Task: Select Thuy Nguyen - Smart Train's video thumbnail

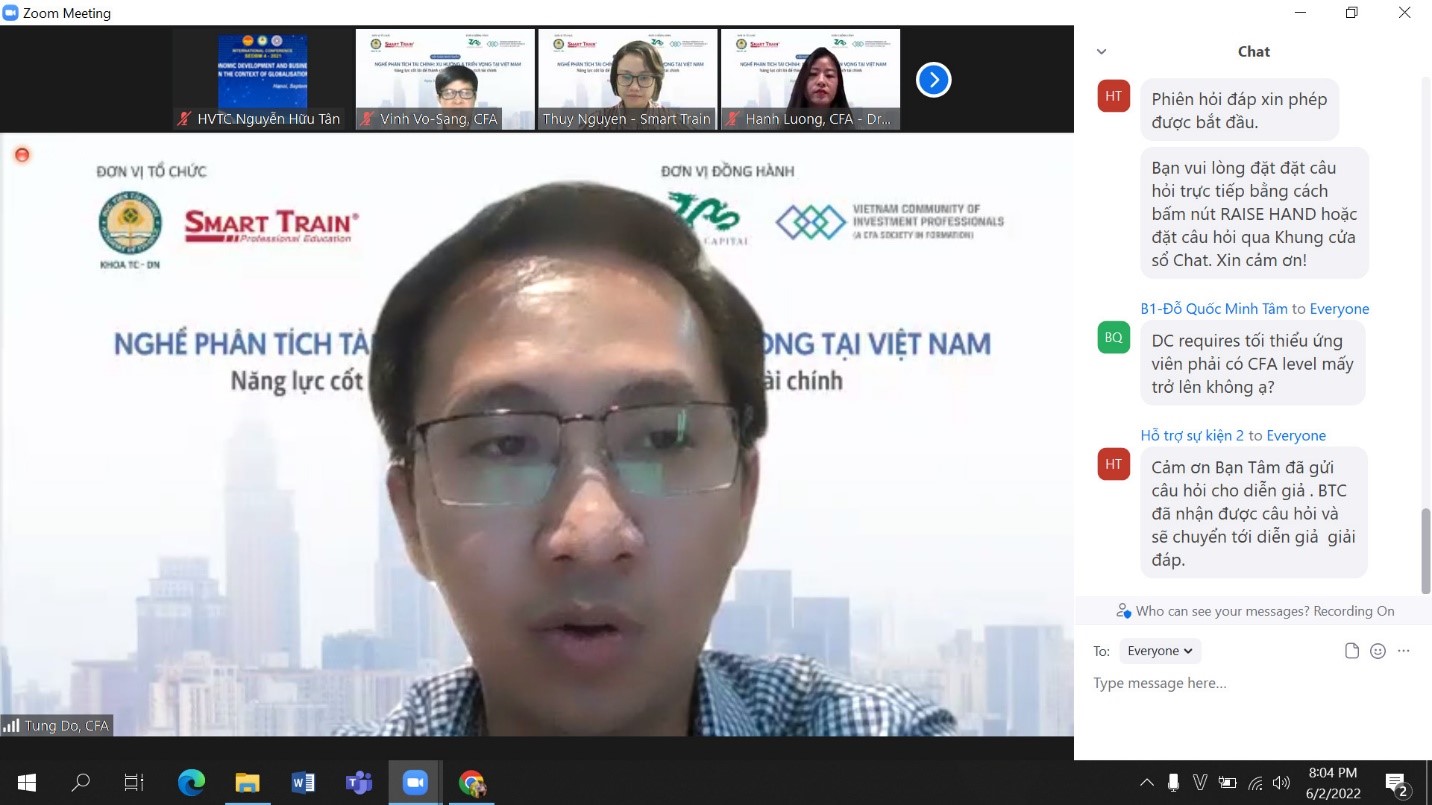Action: pos(627,79)
